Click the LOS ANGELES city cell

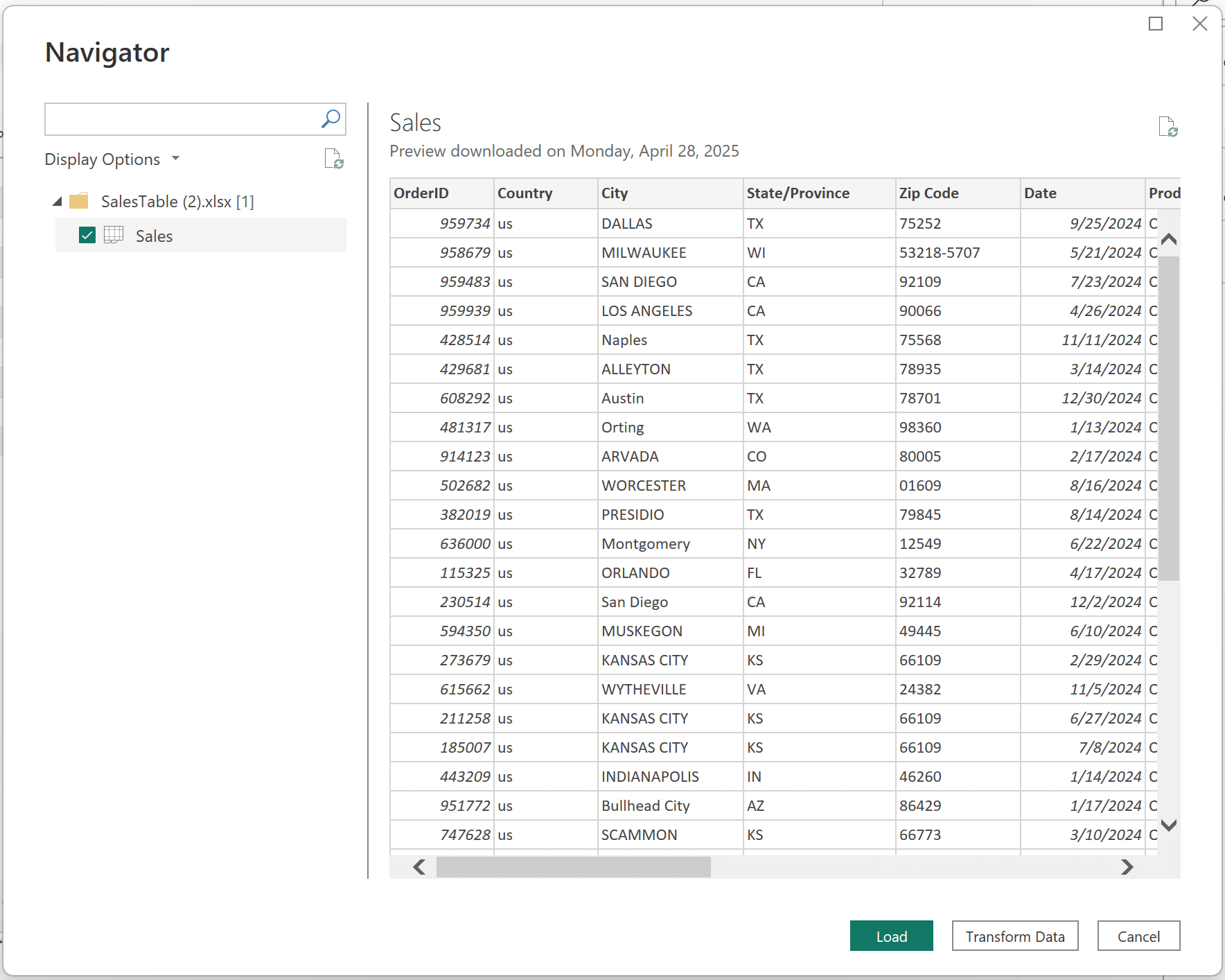[671, 311]
